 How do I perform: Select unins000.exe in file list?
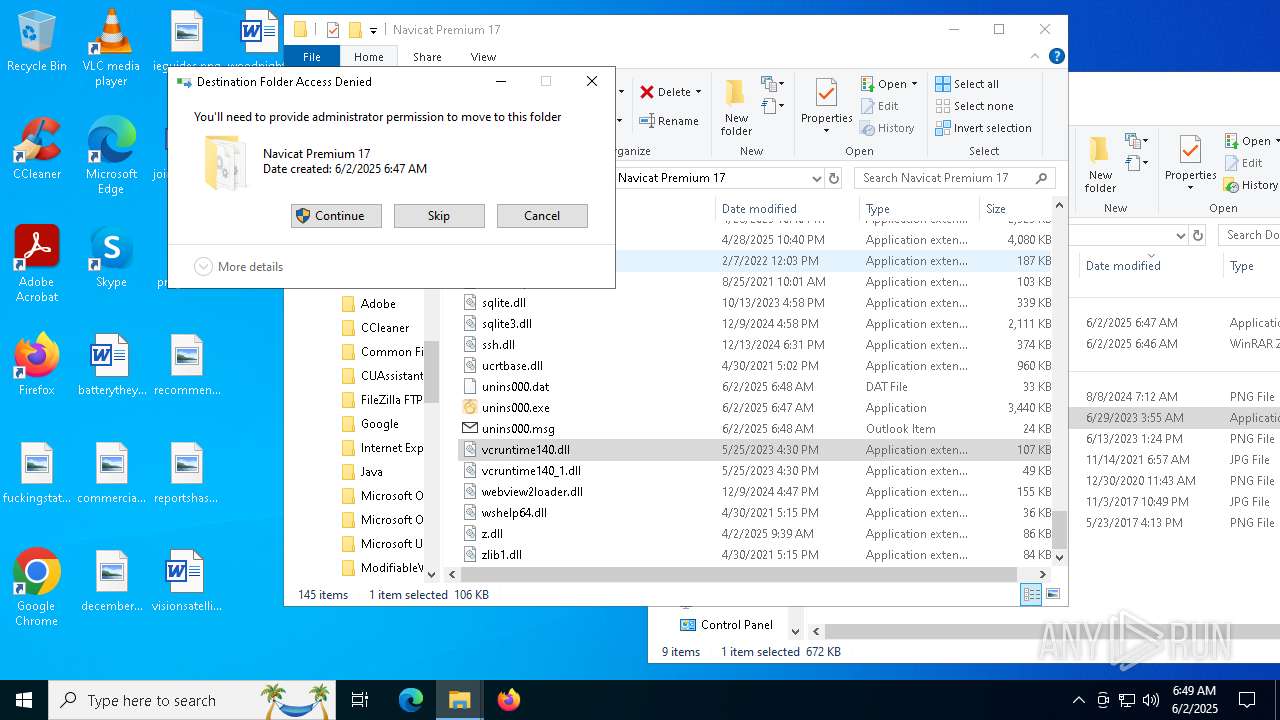(515, 408)
